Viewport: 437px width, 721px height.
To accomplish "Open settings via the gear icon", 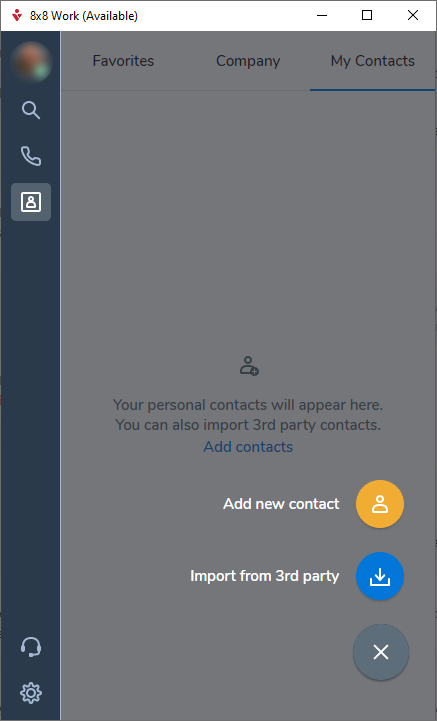I will click(x=31, y=692).
